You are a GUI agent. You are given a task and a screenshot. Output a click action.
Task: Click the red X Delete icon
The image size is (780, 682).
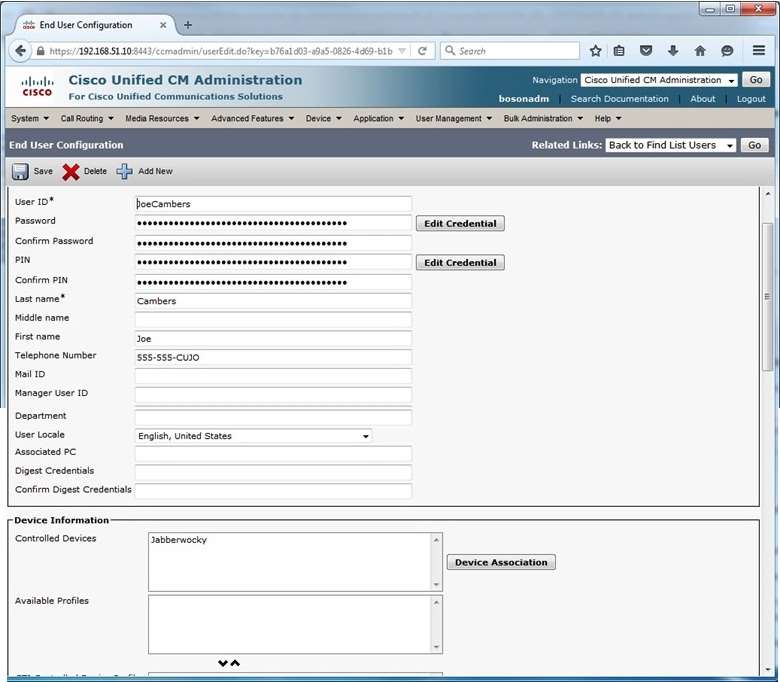[71, 172]
